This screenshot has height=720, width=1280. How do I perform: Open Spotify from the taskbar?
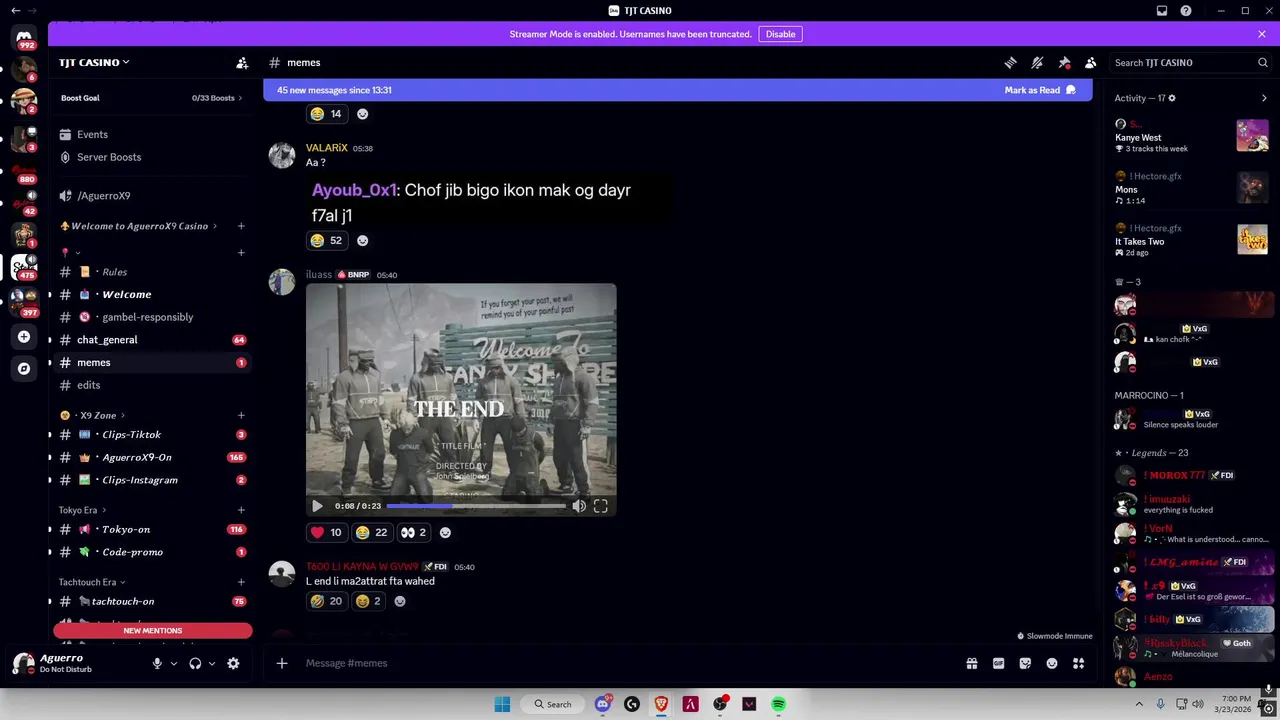[778, 704]
